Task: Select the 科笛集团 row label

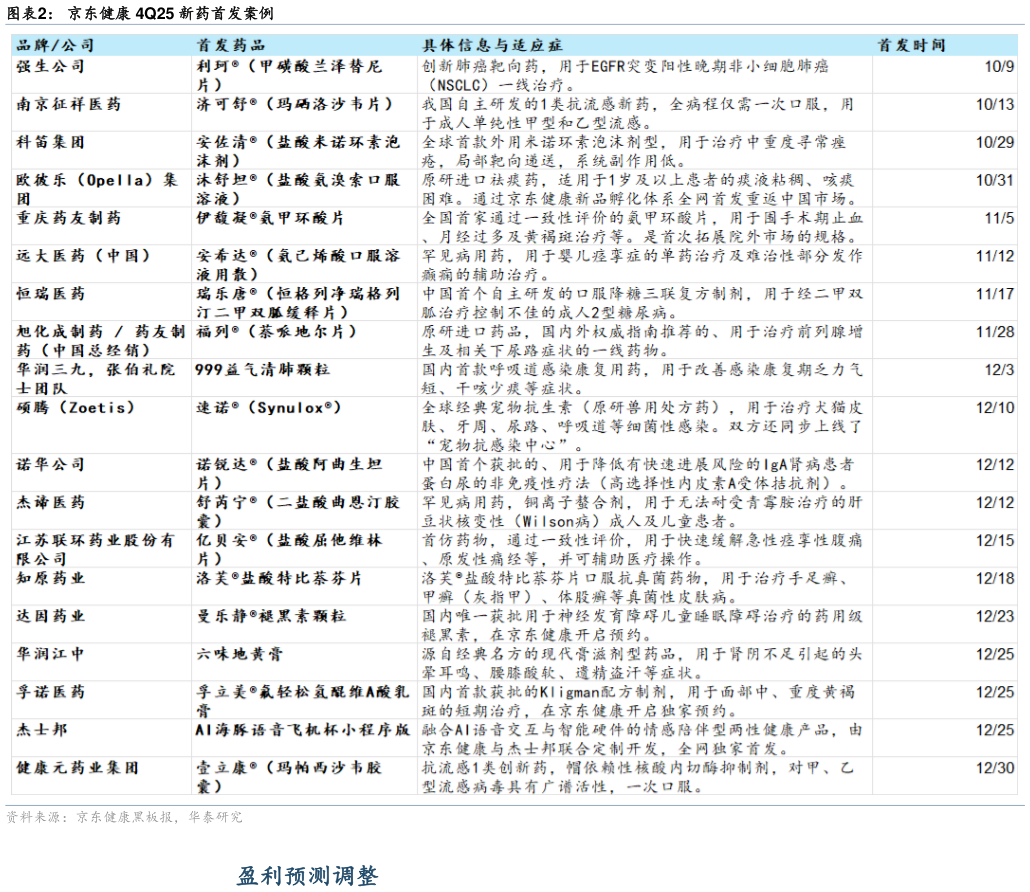Action: [51, 142]
